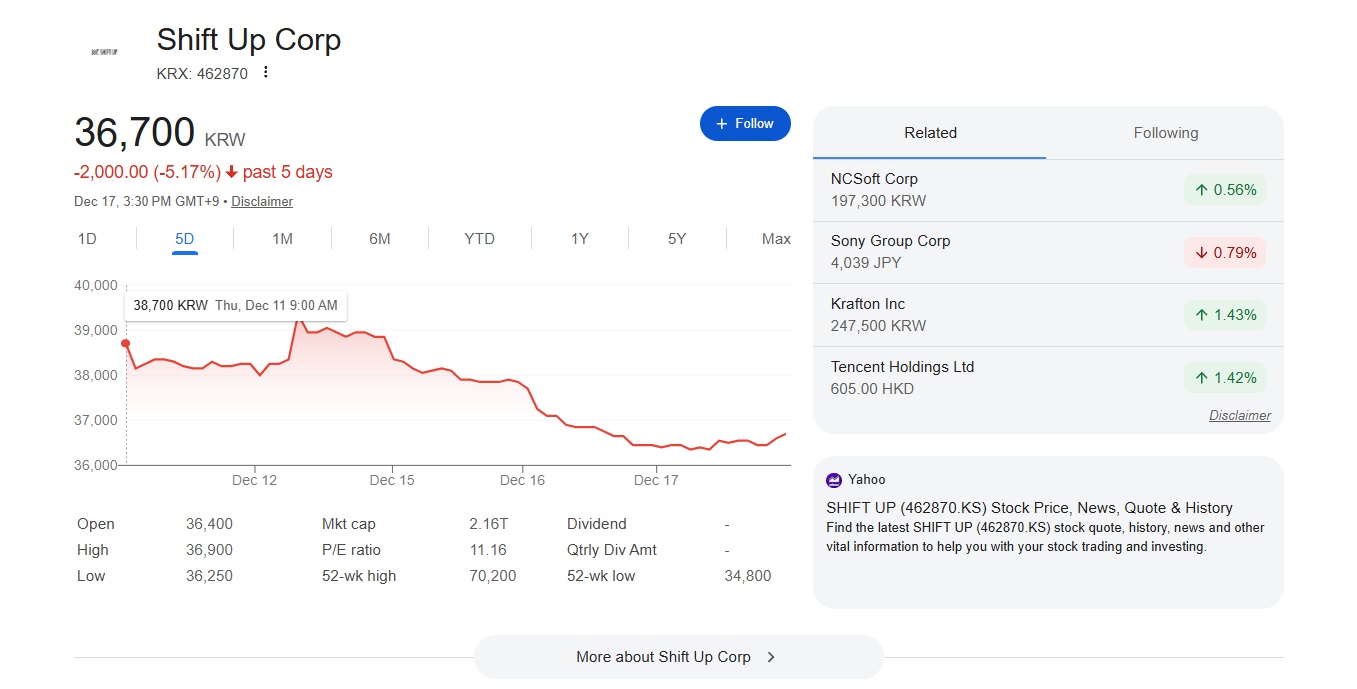
Task: Click the 40,000 y-axis label
Action: [x=96, y=285]
